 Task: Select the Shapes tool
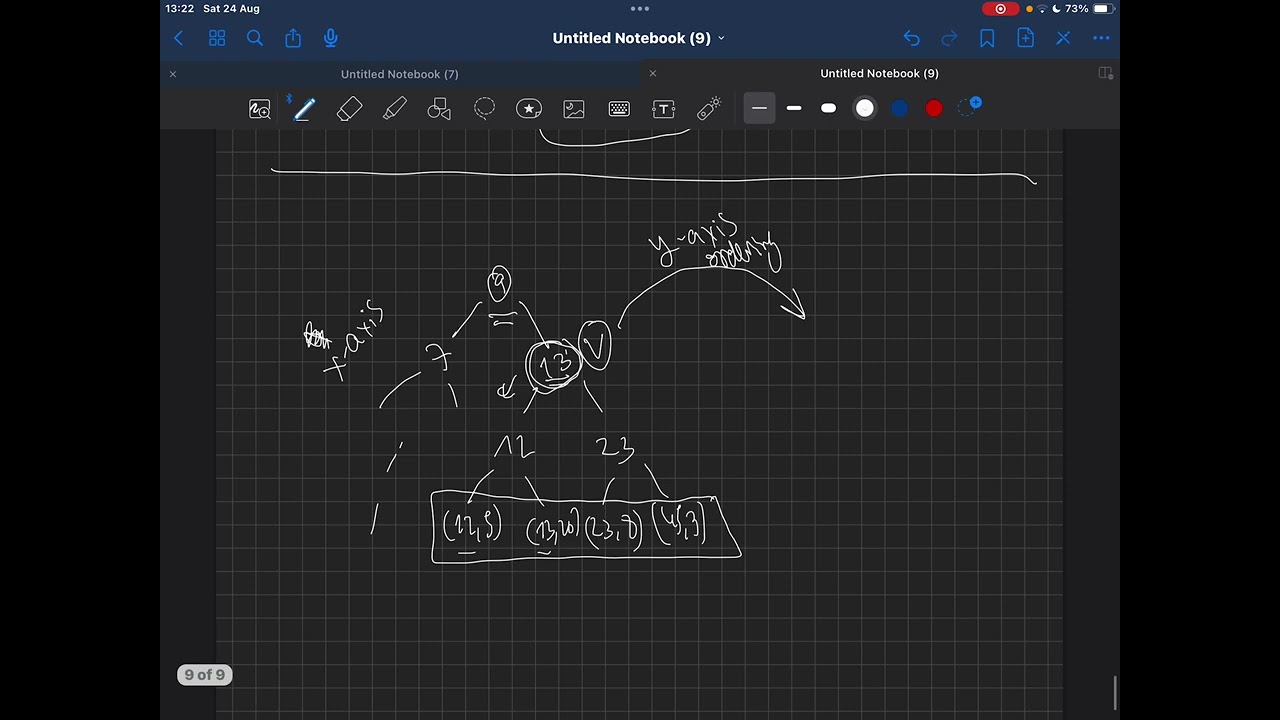tap(439, 109)
